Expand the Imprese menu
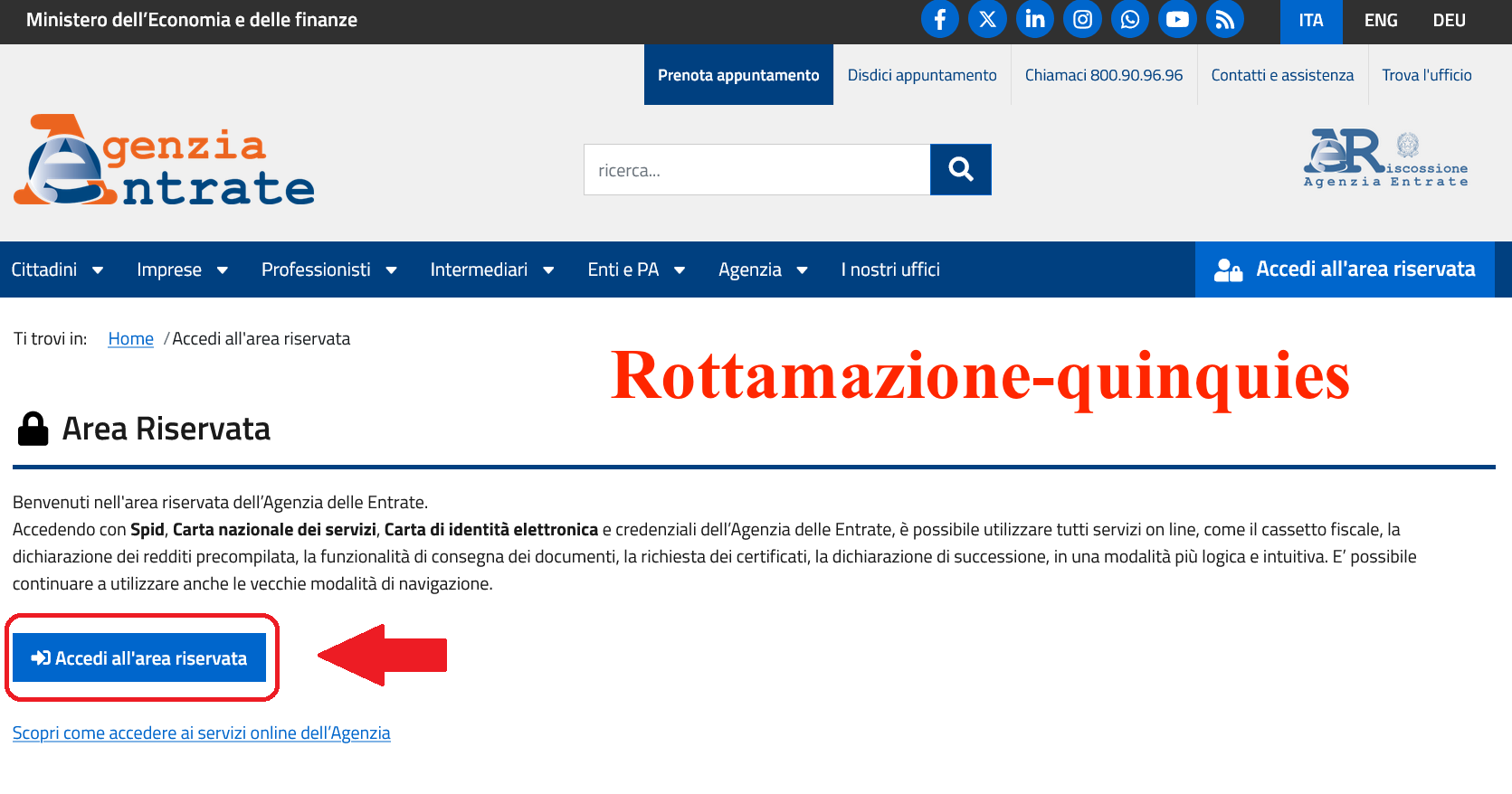This screenshot has height=794, width=1512. coord(182,269)
